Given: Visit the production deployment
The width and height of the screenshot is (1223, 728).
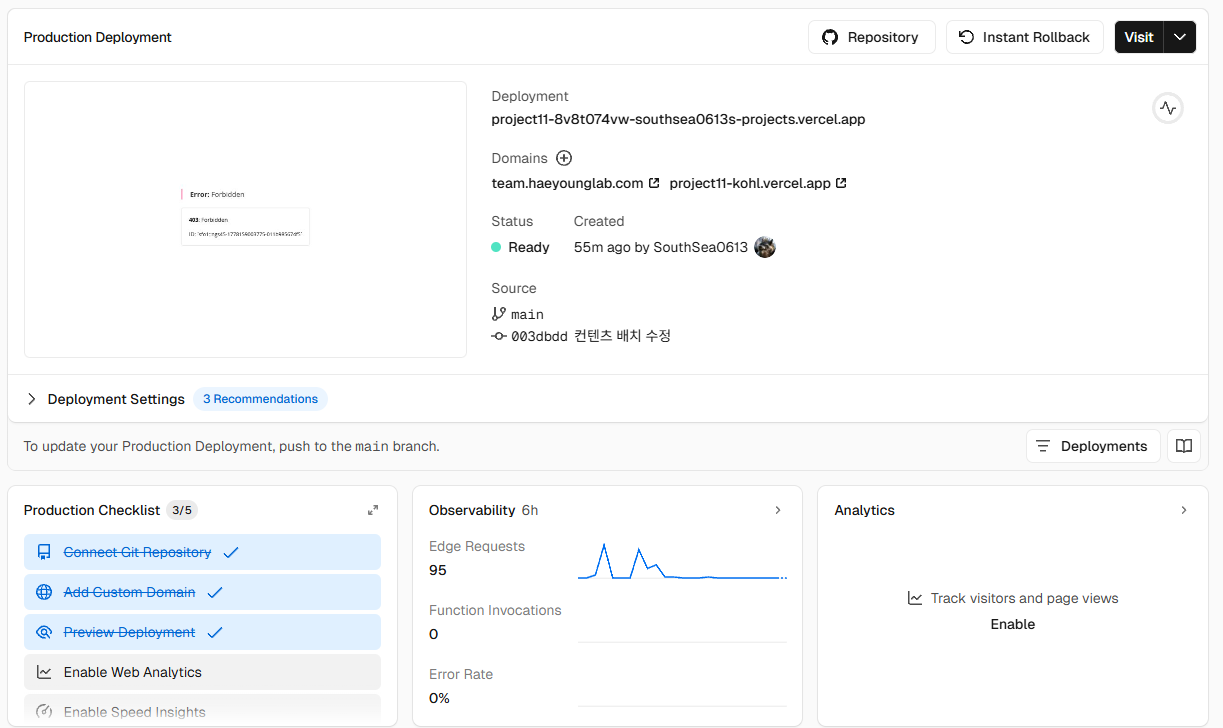Looking at the screenshot, I should coord(1139,37).
